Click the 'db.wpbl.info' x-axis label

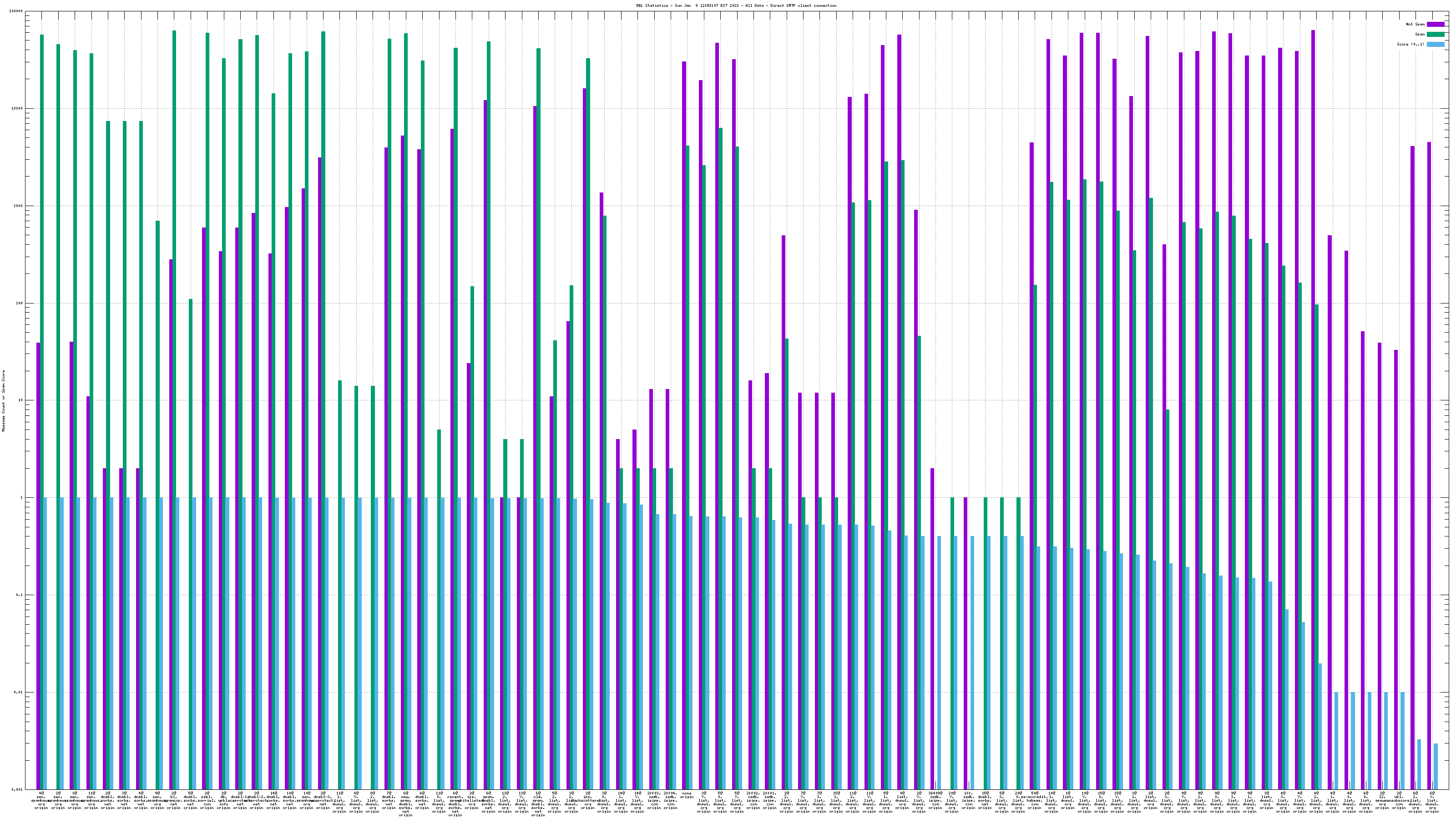223,800
